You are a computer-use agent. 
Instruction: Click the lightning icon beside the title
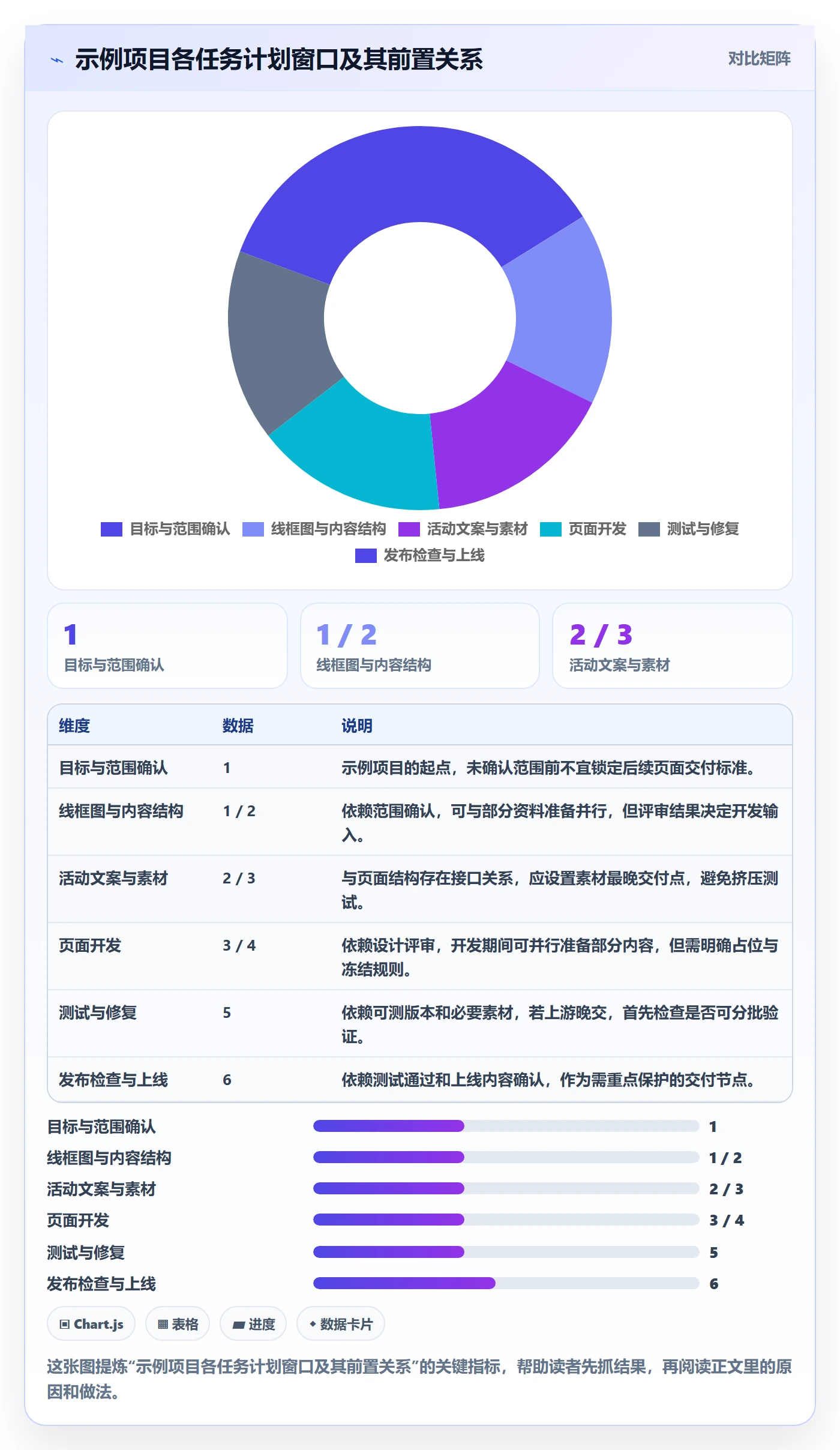(x=57, y=60)
